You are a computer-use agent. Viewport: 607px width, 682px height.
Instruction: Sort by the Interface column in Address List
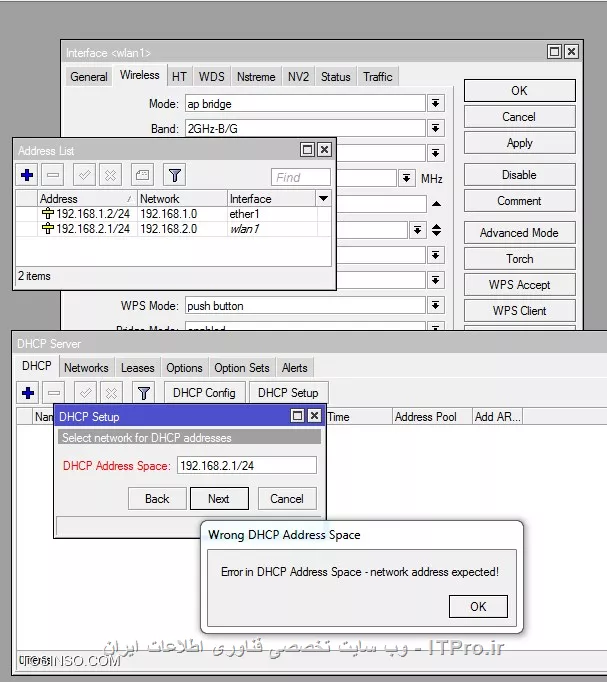coord(272,199)
